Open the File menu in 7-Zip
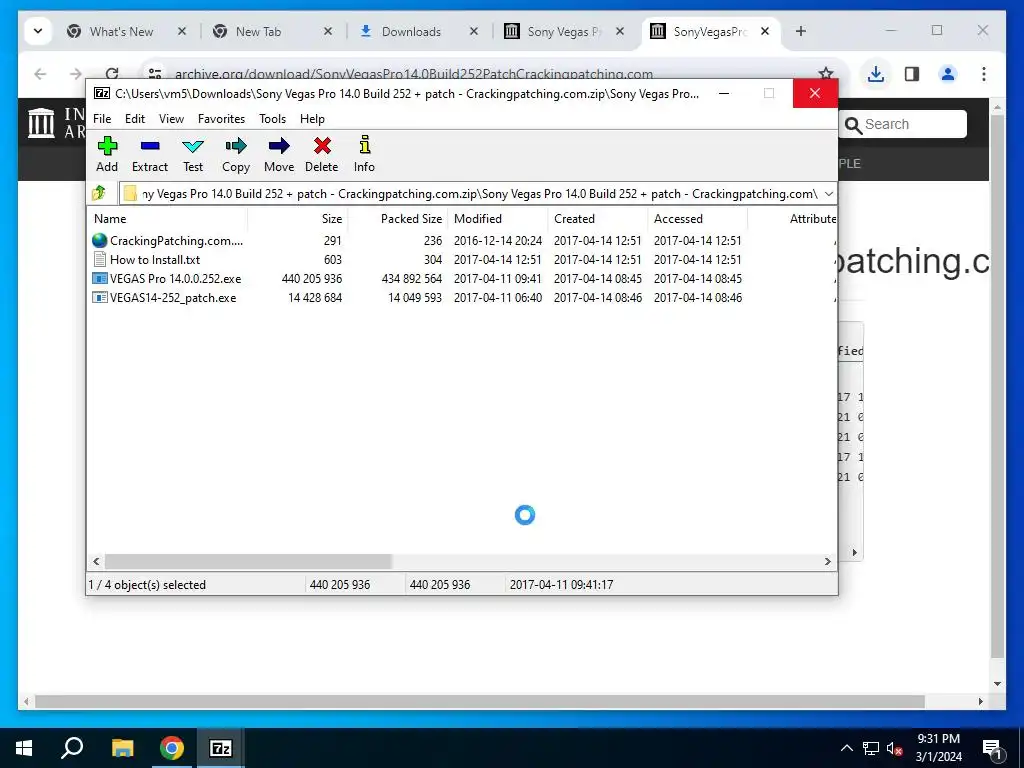Screen dimensions: 1024x768 [x=102, y=119]
